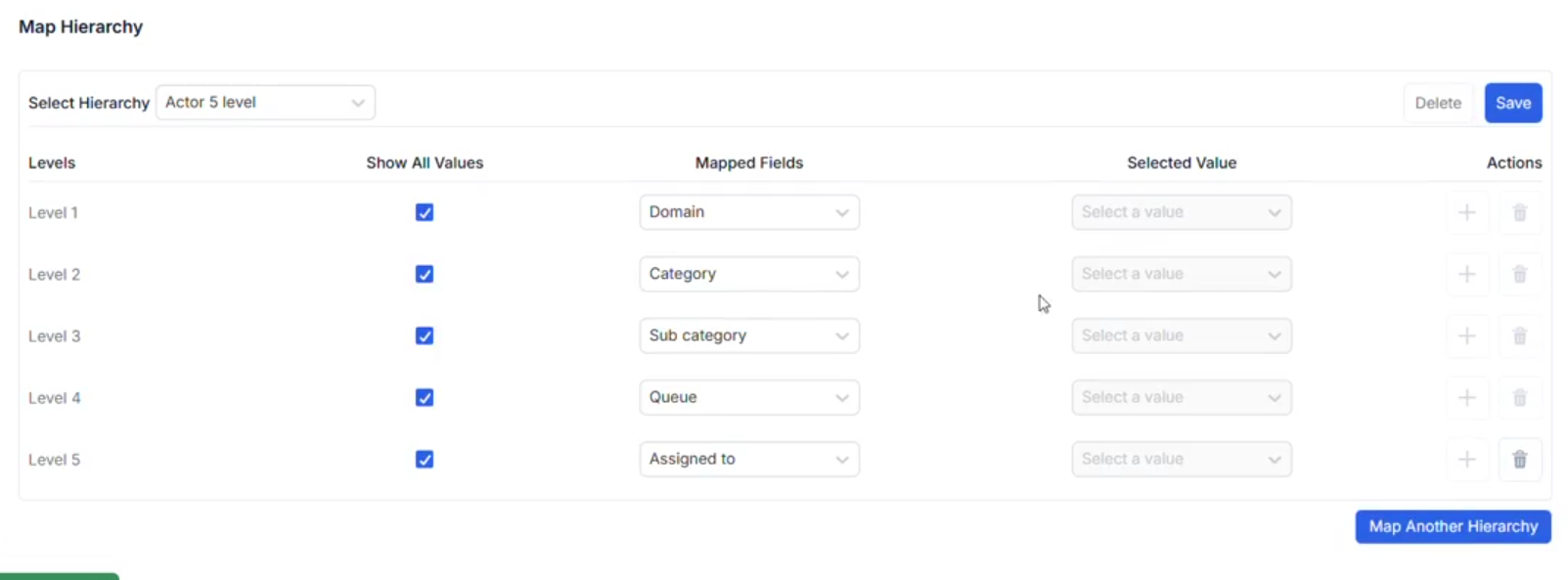Click the Level 4 trash icon
This screenshot has width=1568, height=580.
(1519, 398)
